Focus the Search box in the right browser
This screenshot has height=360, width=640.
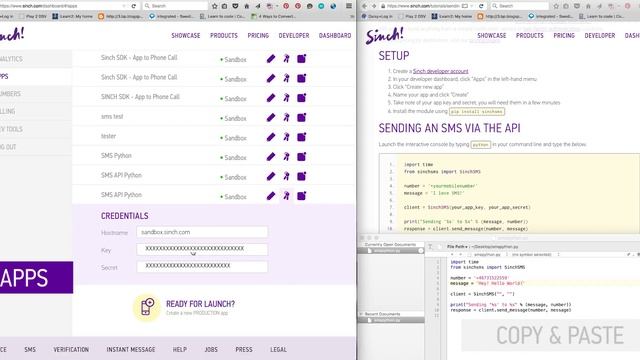pos(520,6)
